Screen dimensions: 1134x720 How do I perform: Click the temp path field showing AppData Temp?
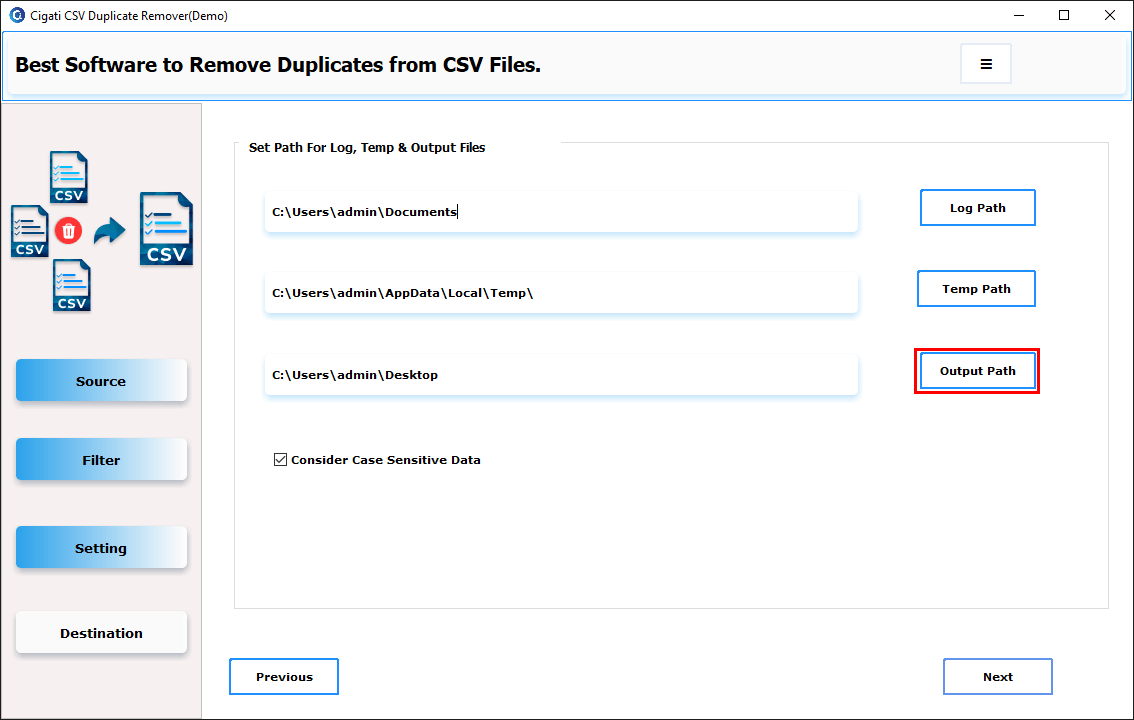click(561, 293)
